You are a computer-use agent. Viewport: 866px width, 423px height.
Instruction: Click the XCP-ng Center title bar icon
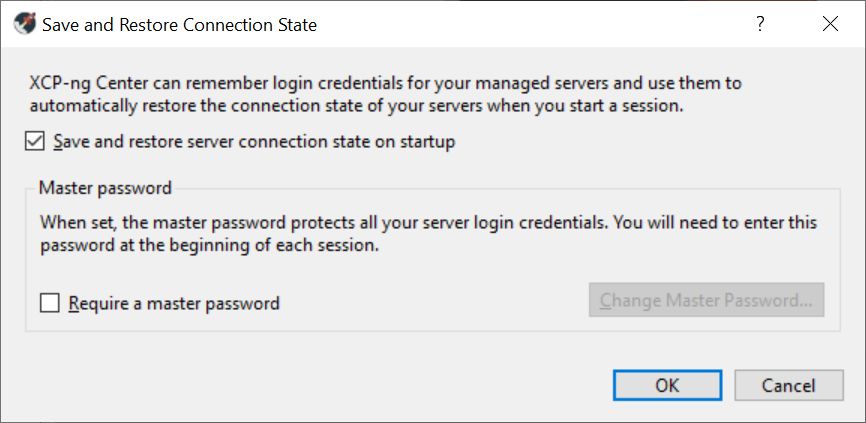pyautogui.click(x=23, y=25)
